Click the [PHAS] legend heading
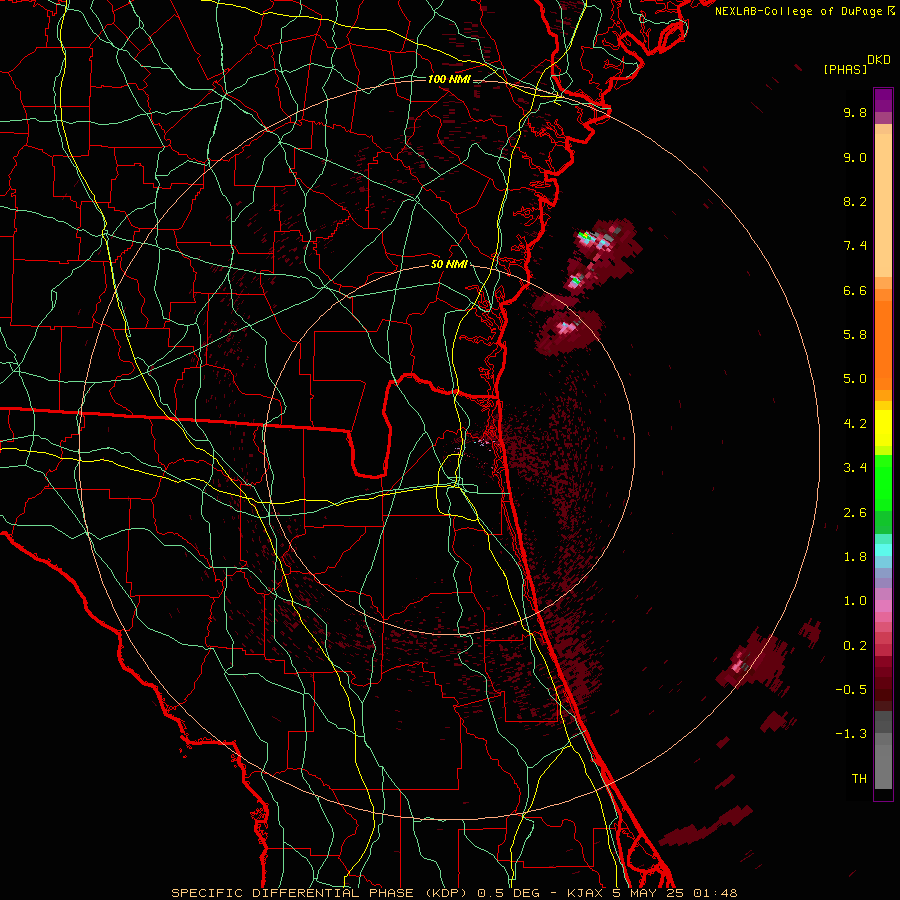Screen dimensions: 900x900 pos(845,70)
